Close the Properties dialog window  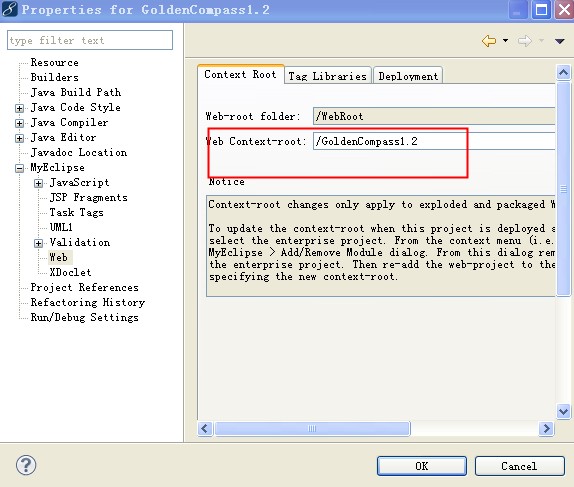[x=564, y=10]
